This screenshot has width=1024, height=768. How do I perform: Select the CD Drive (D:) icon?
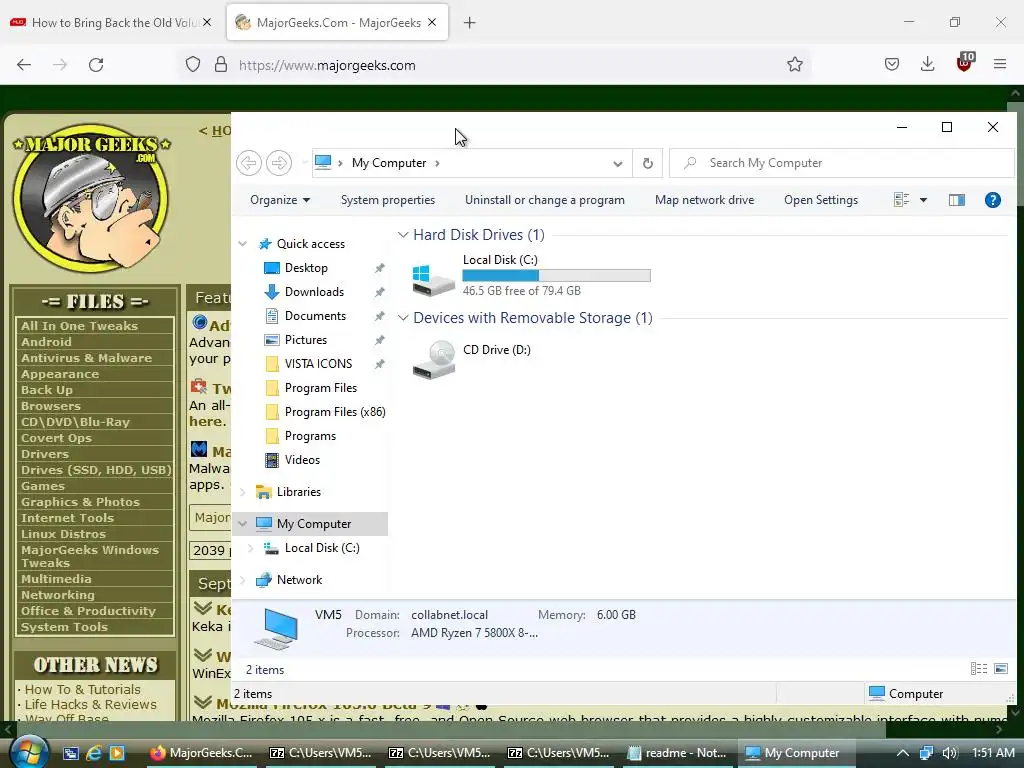434,359
